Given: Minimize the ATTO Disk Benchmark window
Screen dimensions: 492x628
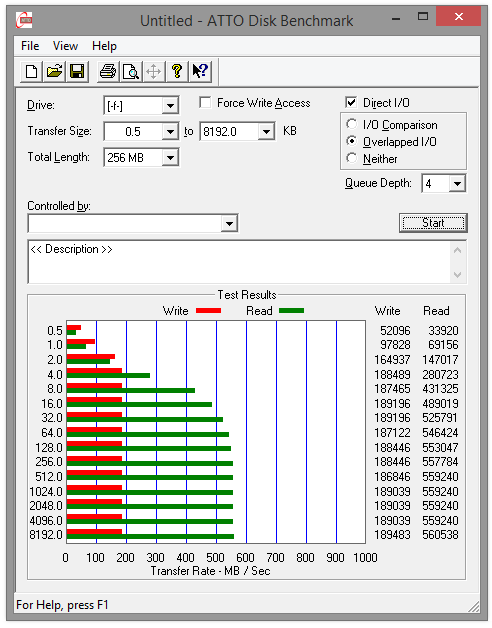Looking at the screenshot, I should (x=396, y=18).
